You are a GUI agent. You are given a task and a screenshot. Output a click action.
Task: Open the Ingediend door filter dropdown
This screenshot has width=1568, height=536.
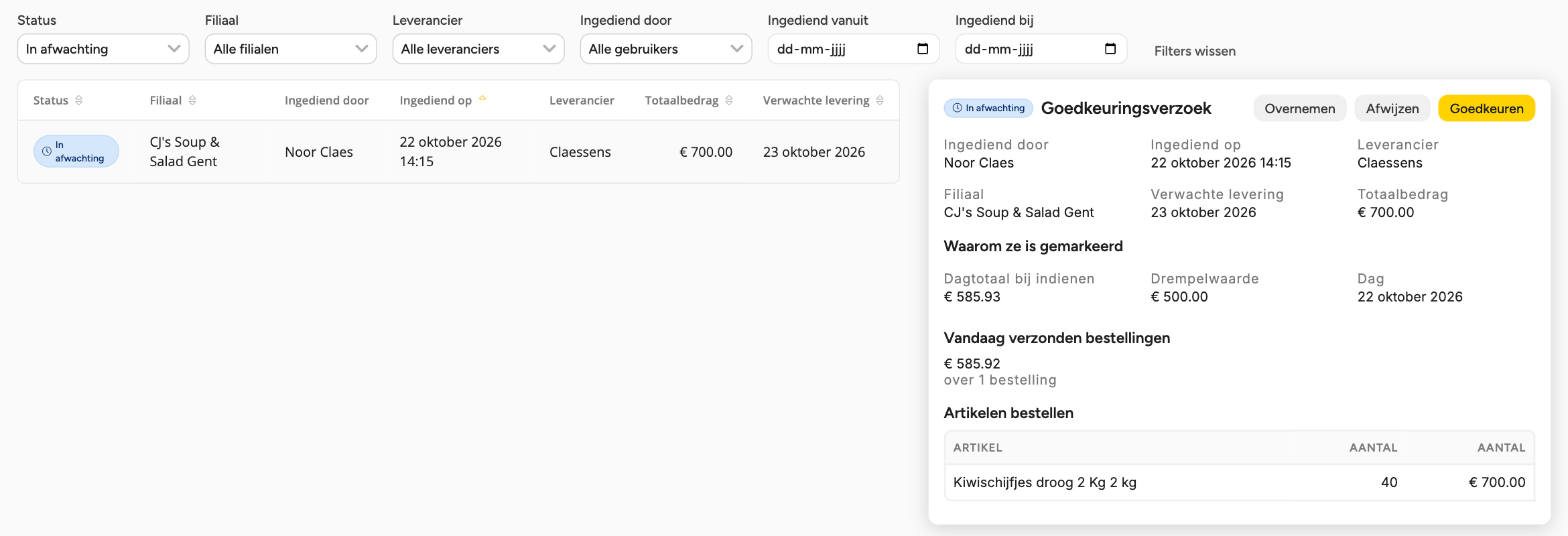click(666, 49)
